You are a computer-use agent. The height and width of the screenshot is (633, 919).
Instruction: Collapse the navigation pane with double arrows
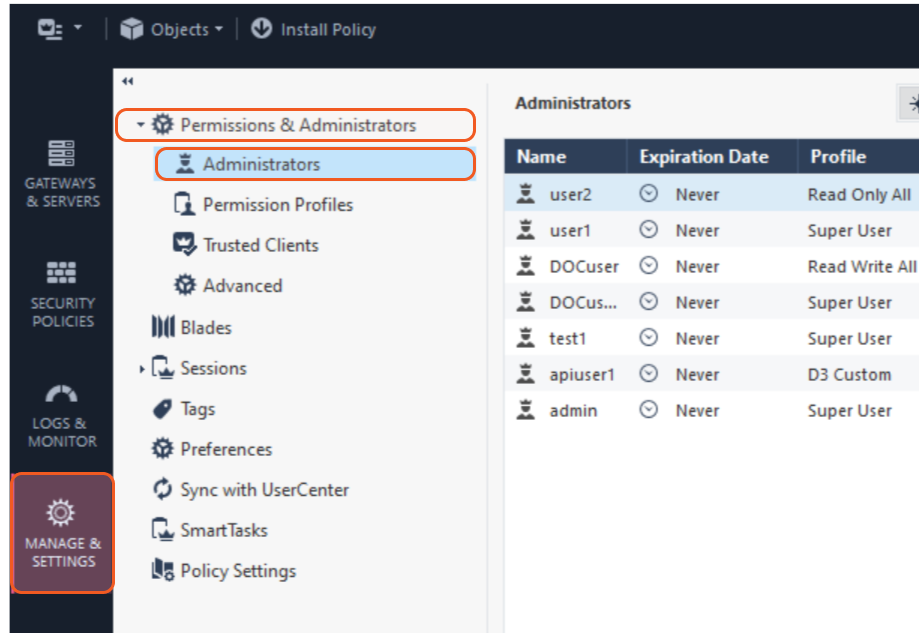(x=127, y=82)
